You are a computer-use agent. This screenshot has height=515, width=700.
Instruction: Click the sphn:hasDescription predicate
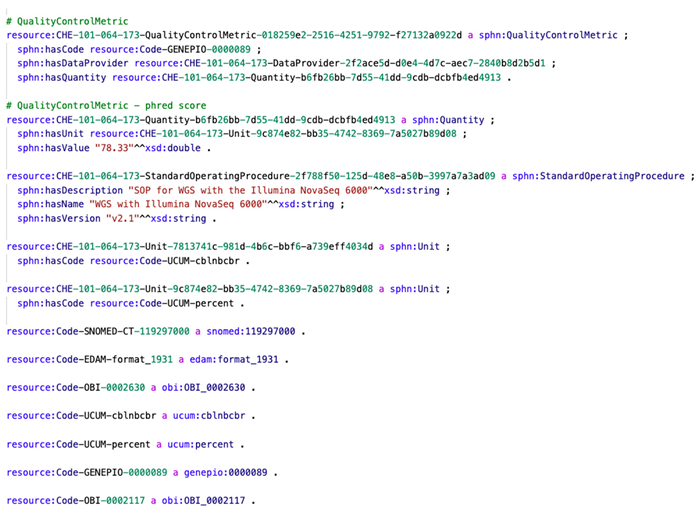point(65,190)
